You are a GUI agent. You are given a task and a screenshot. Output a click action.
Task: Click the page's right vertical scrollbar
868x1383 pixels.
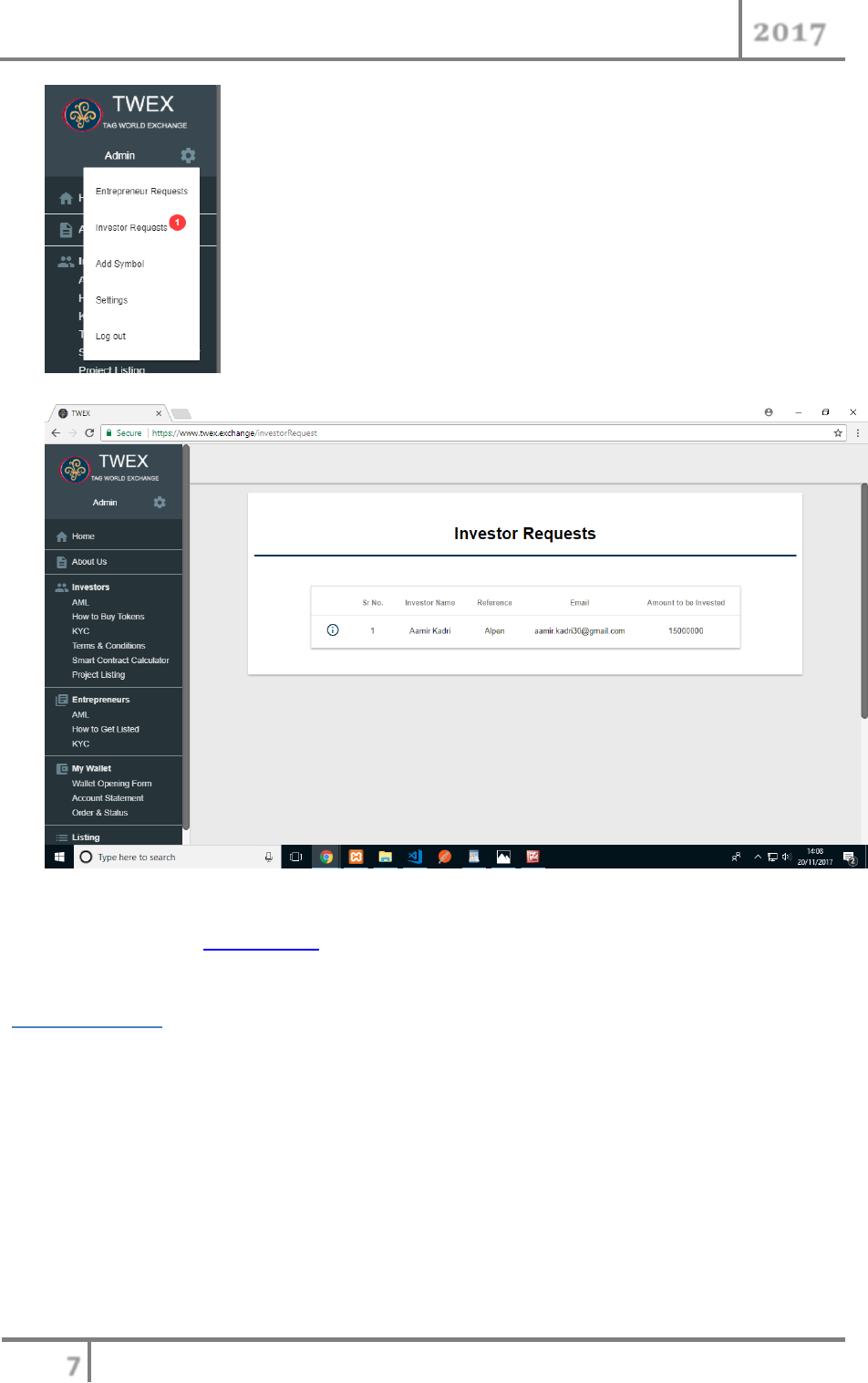(864, 601)
